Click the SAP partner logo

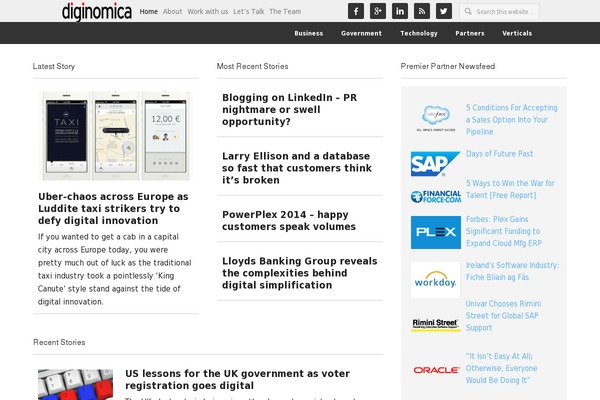point(435,164)
